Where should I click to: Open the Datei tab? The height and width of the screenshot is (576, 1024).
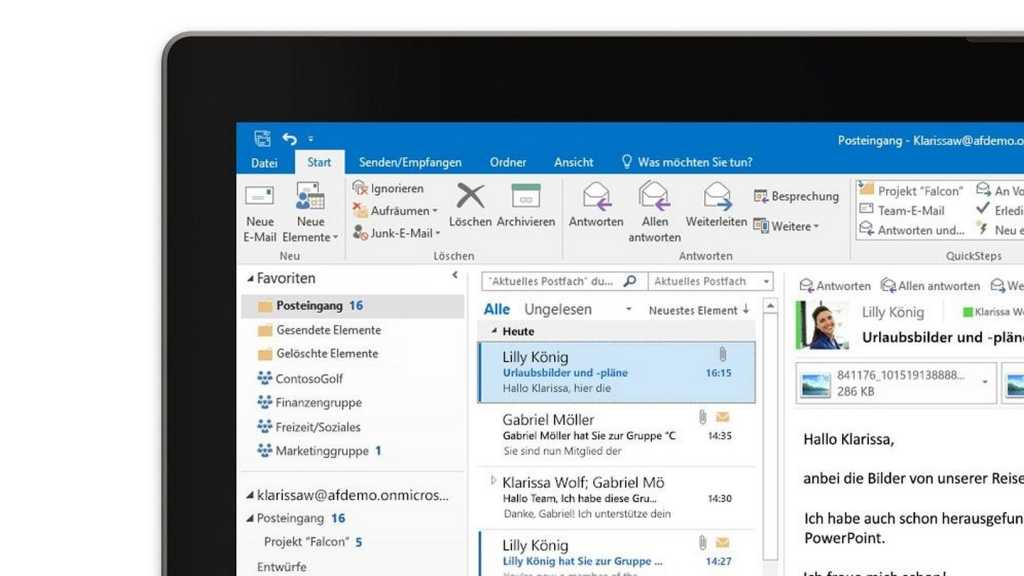[x=264, y=163]
